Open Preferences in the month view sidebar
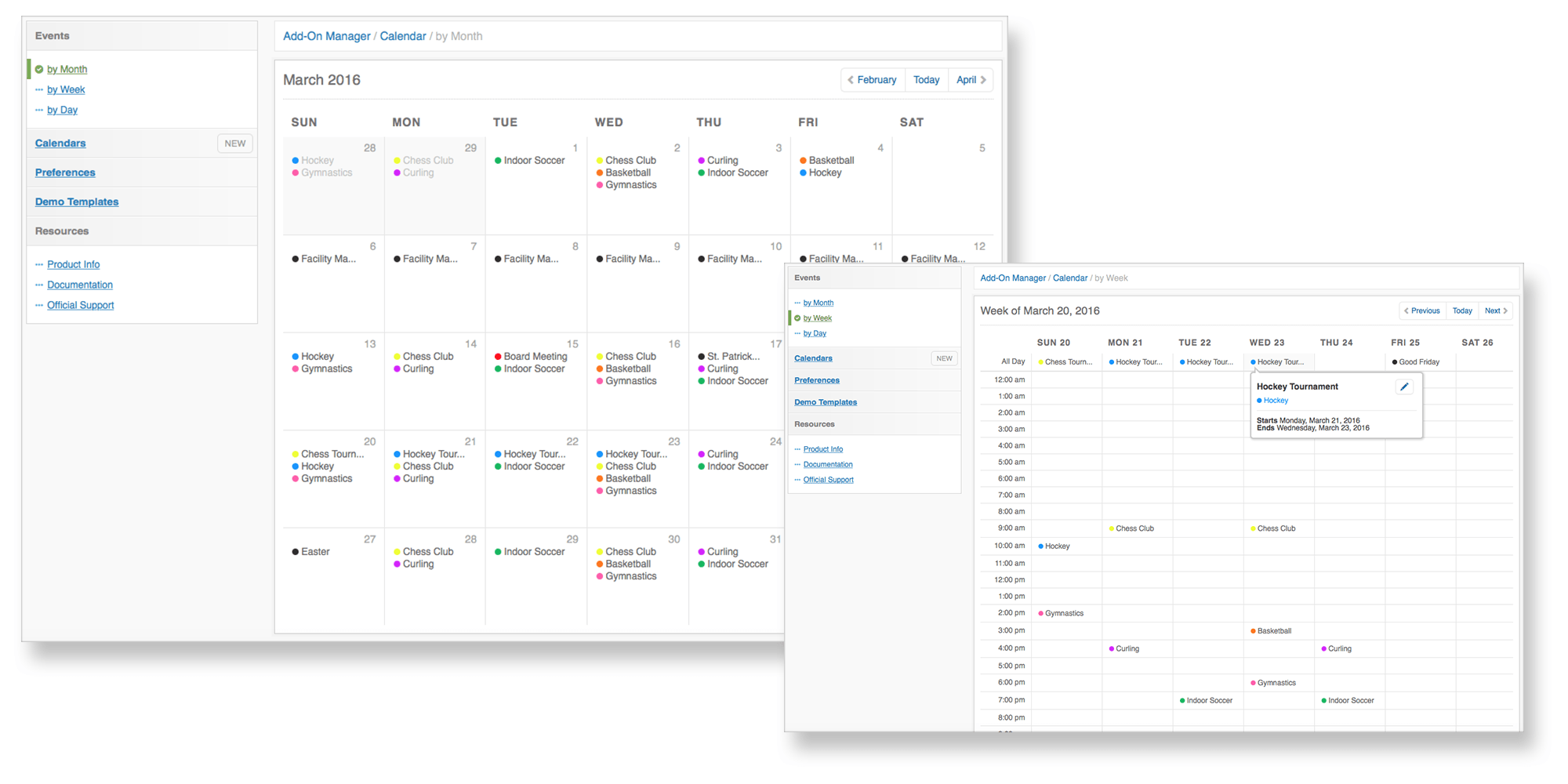The image size is (1568, 784). [x=65, y=172]
